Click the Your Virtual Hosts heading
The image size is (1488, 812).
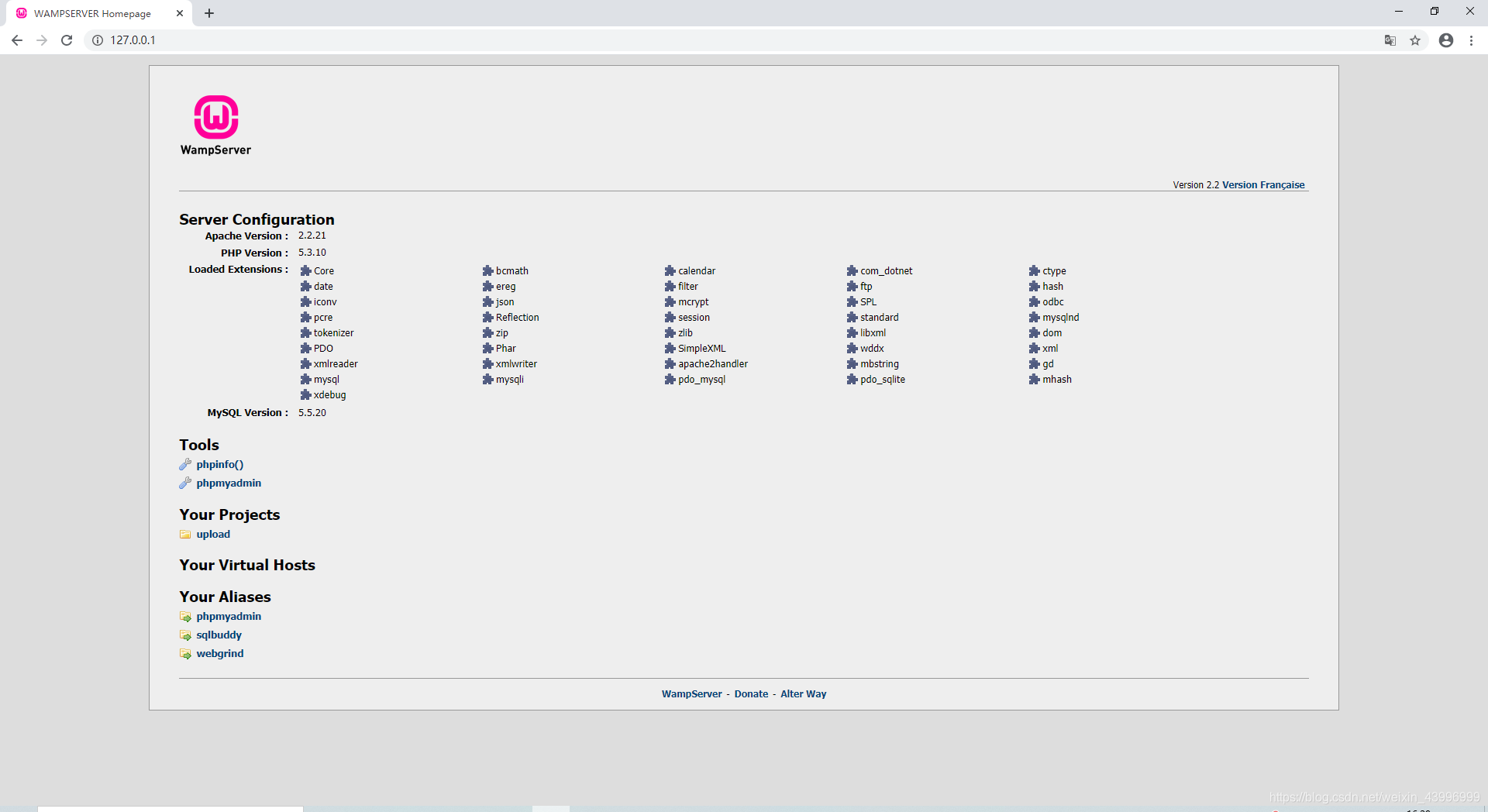tap(247, 565)
